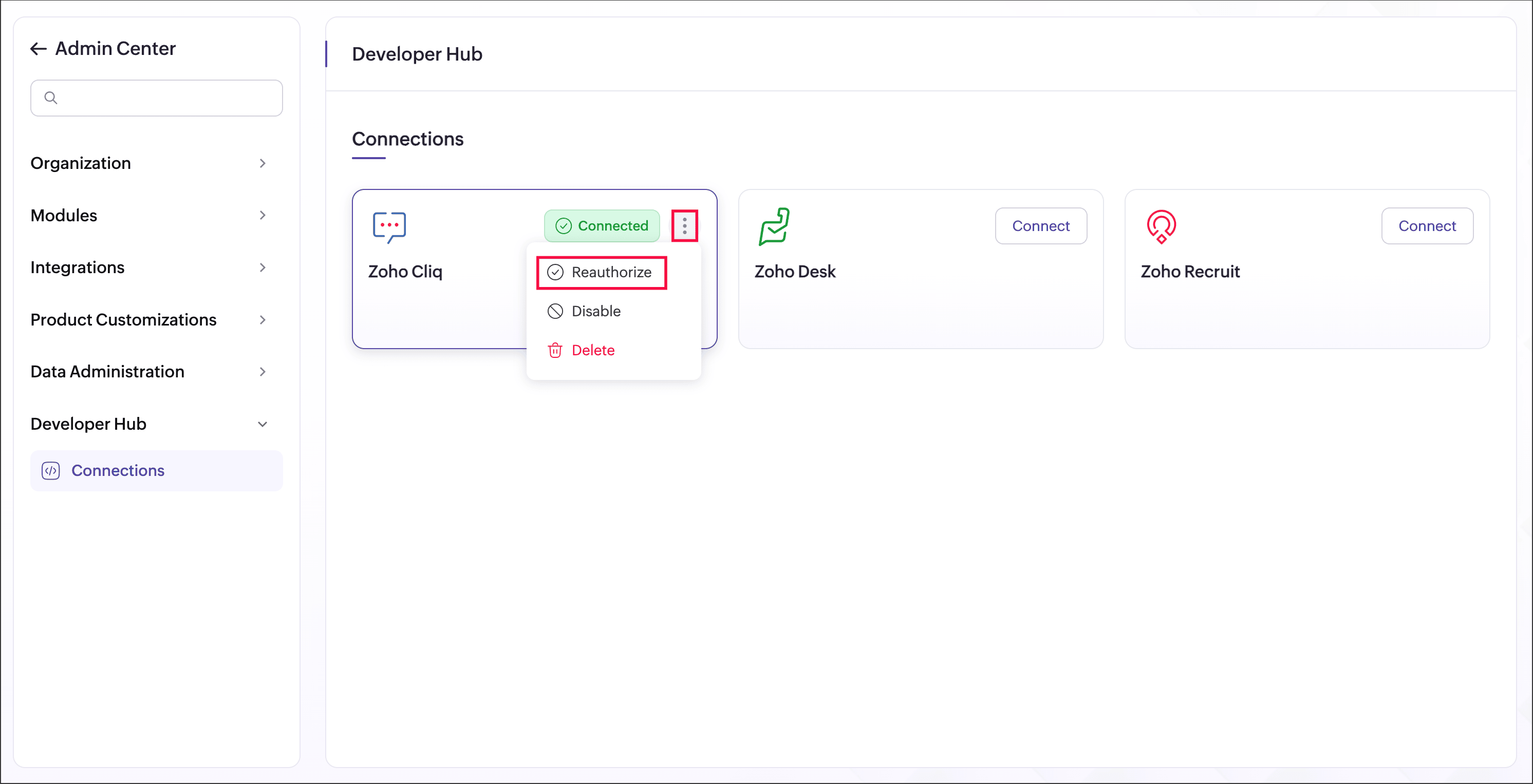Click the green check icon in Connected badge

point(563,226)
